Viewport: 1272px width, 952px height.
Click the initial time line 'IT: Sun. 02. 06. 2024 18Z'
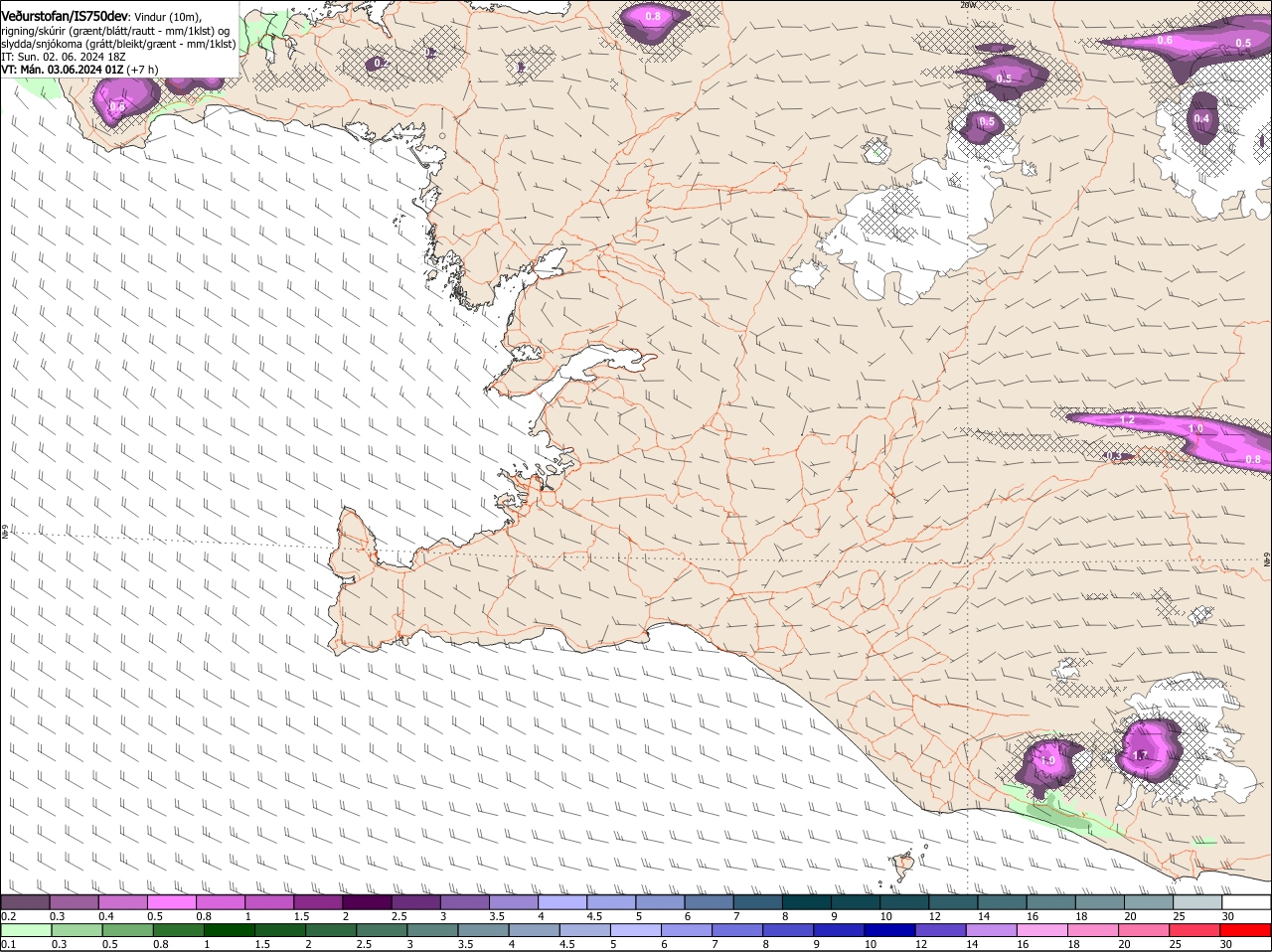coord(62,58)
